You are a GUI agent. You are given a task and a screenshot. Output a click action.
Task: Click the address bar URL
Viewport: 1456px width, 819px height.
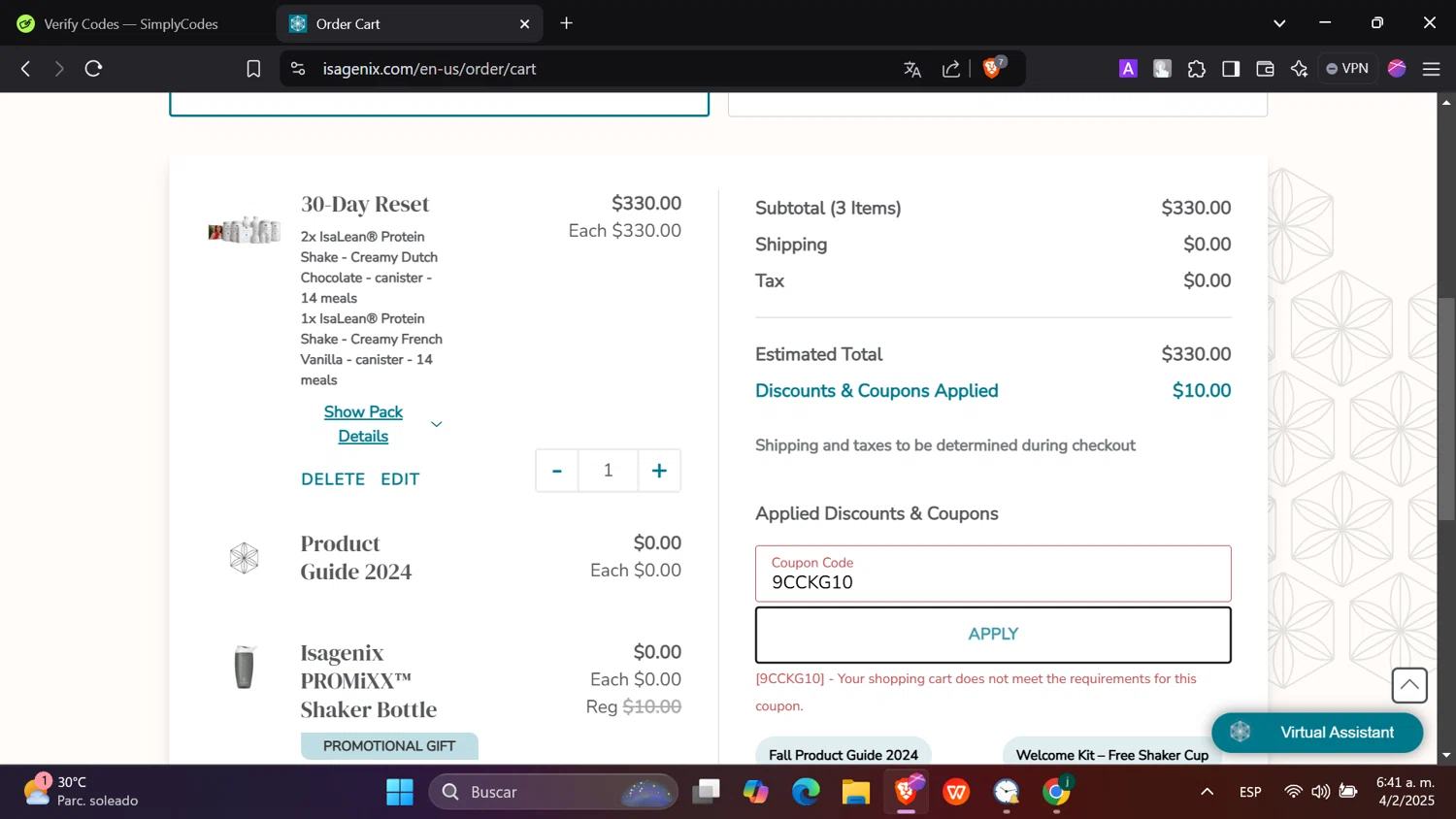point(429,69)
